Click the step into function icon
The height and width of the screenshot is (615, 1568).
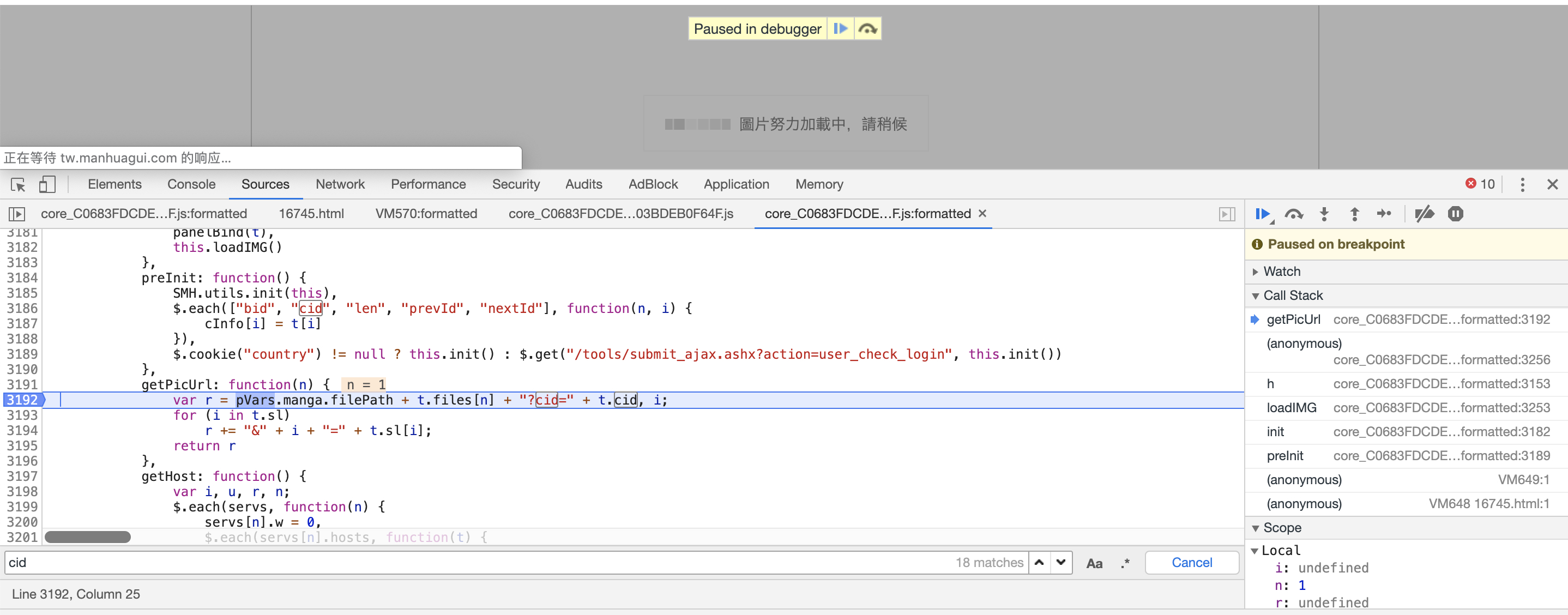tap(1324, 214)
